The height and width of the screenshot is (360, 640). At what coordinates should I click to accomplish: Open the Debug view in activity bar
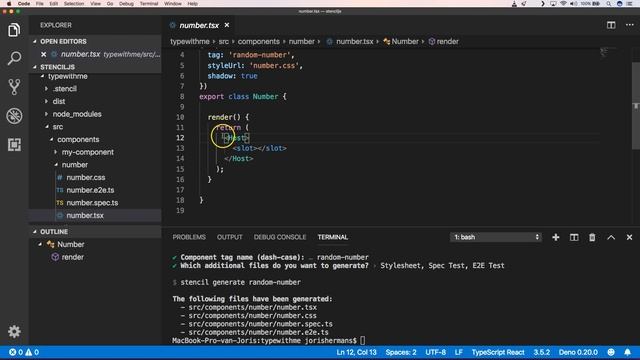(14, 116)
